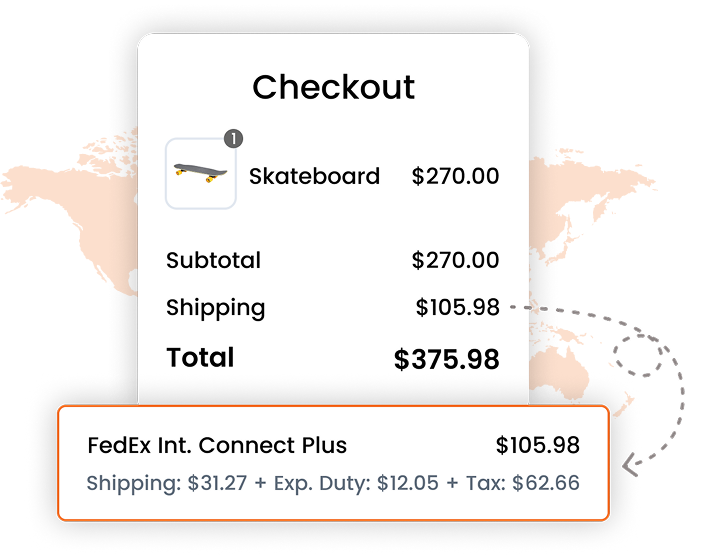The width and height of the screenshot is (714, 555).
Task: Click the dashed arrow head pointing to FedEx box
Action: click(x=630, y=465)
